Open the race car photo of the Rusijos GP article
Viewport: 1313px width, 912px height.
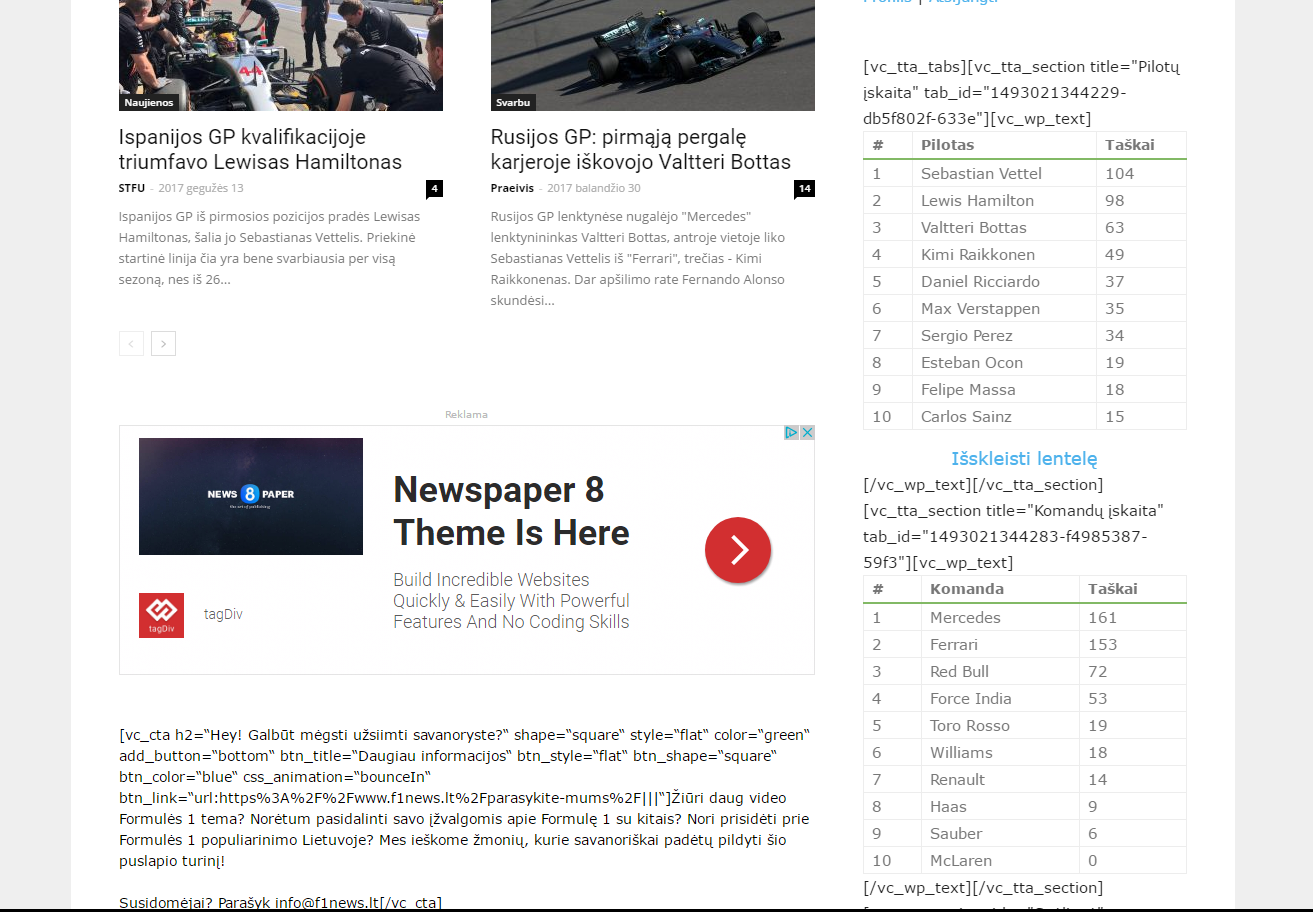pos(653,55)
